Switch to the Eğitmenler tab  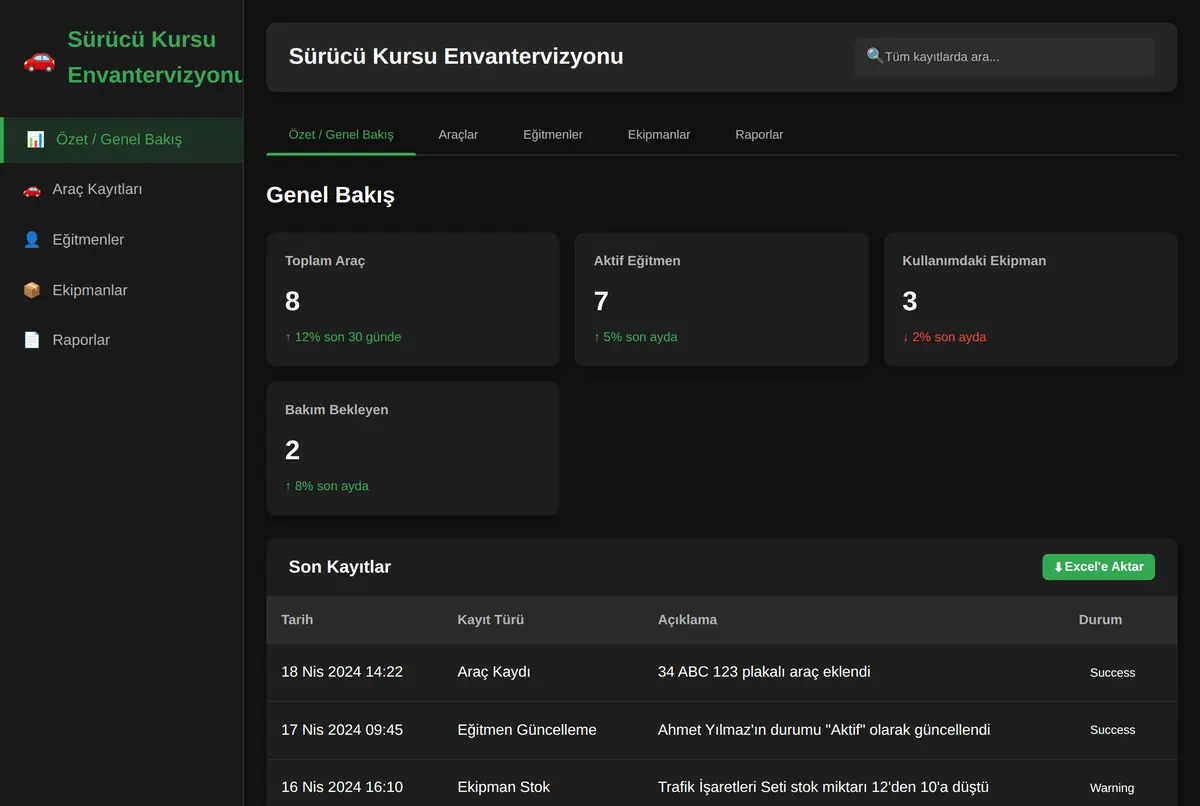click(x=553, y=134)
